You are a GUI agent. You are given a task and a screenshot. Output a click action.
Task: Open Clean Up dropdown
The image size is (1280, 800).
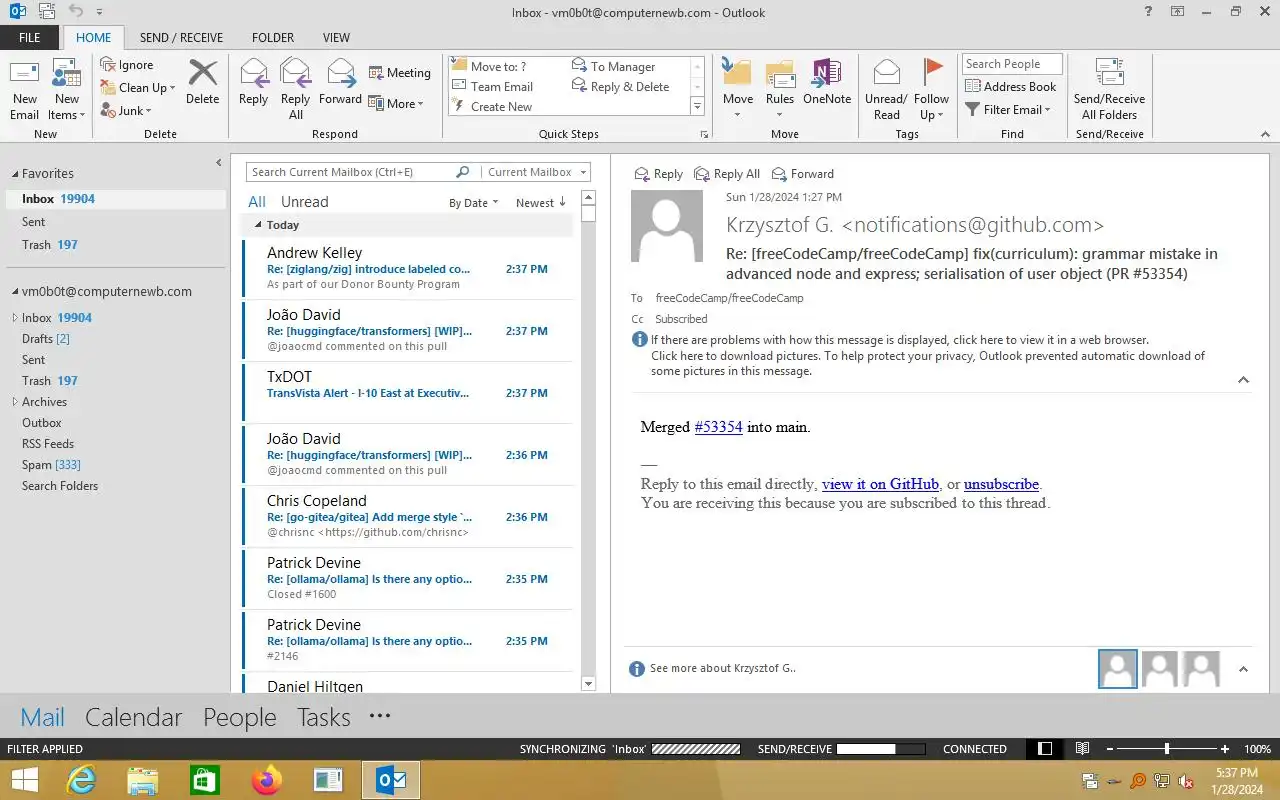138,88
